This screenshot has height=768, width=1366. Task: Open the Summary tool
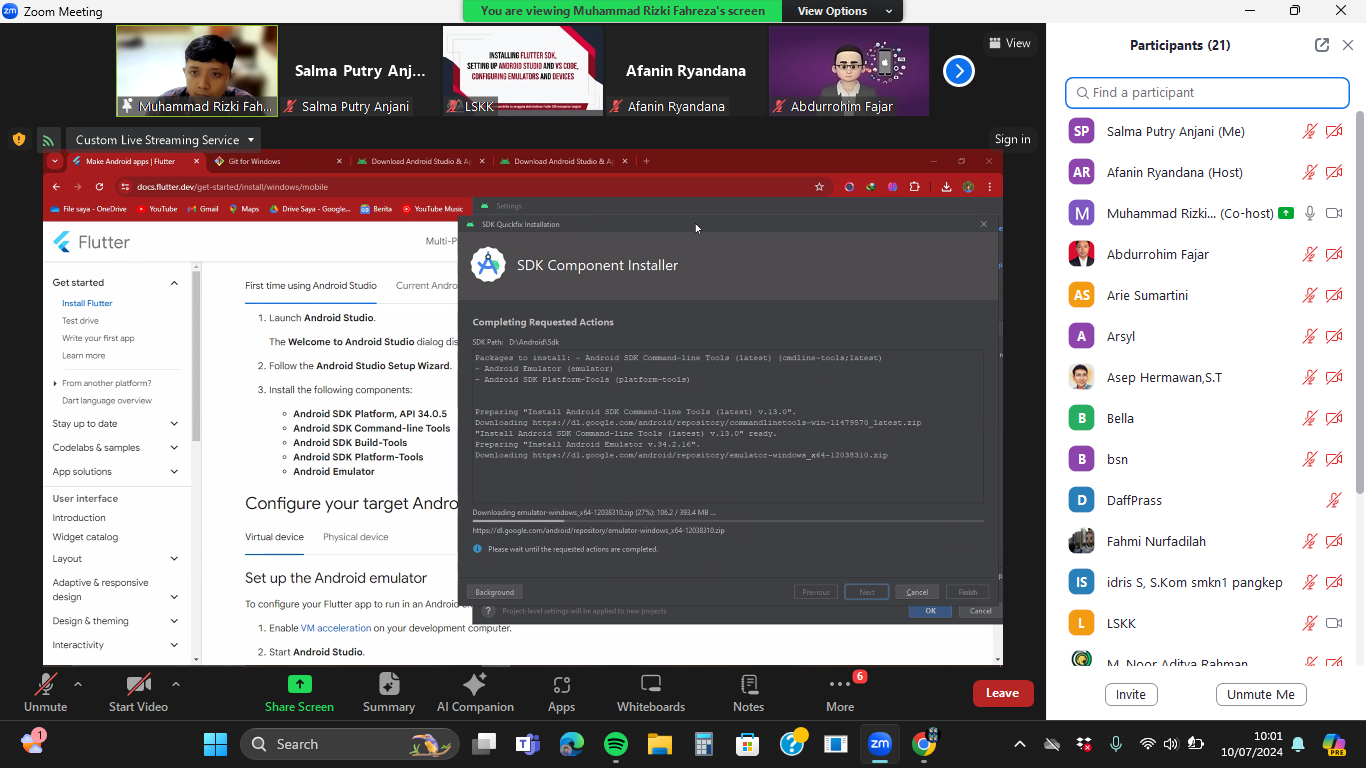pos(389,693)
